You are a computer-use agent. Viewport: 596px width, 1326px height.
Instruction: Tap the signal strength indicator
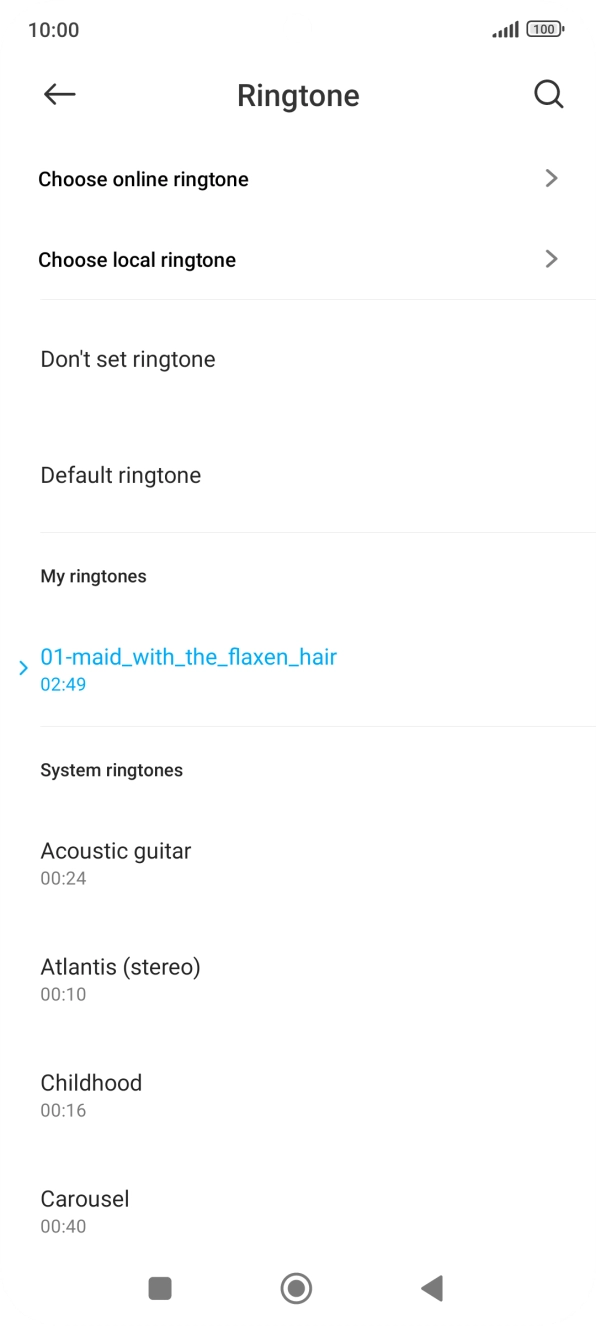pos(500,29)
